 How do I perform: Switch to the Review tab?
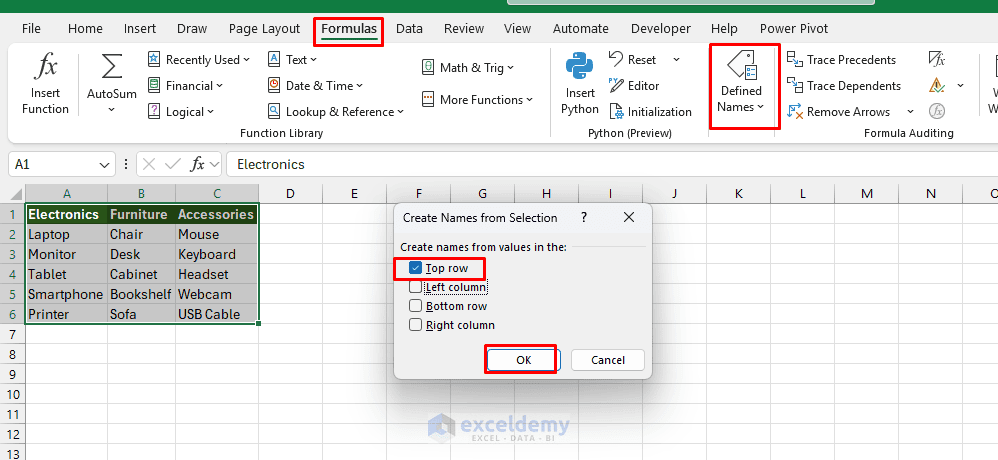pos(464,29)
